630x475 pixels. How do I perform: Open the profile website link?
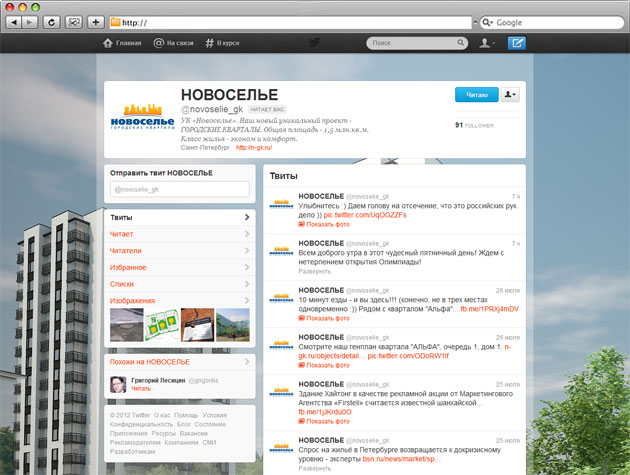pos(254,148)
